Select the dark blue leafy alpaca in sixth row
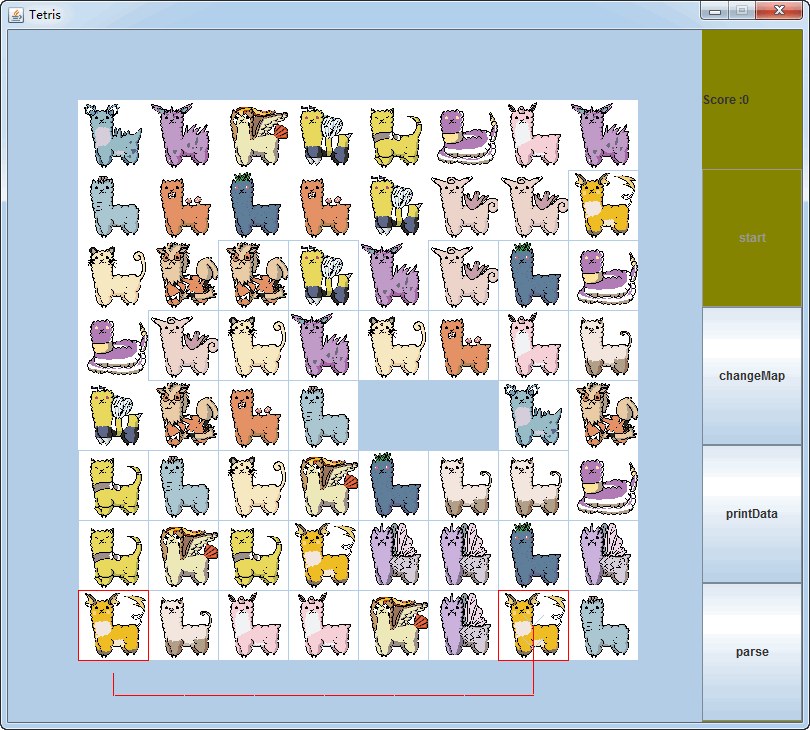 (393, 486)
